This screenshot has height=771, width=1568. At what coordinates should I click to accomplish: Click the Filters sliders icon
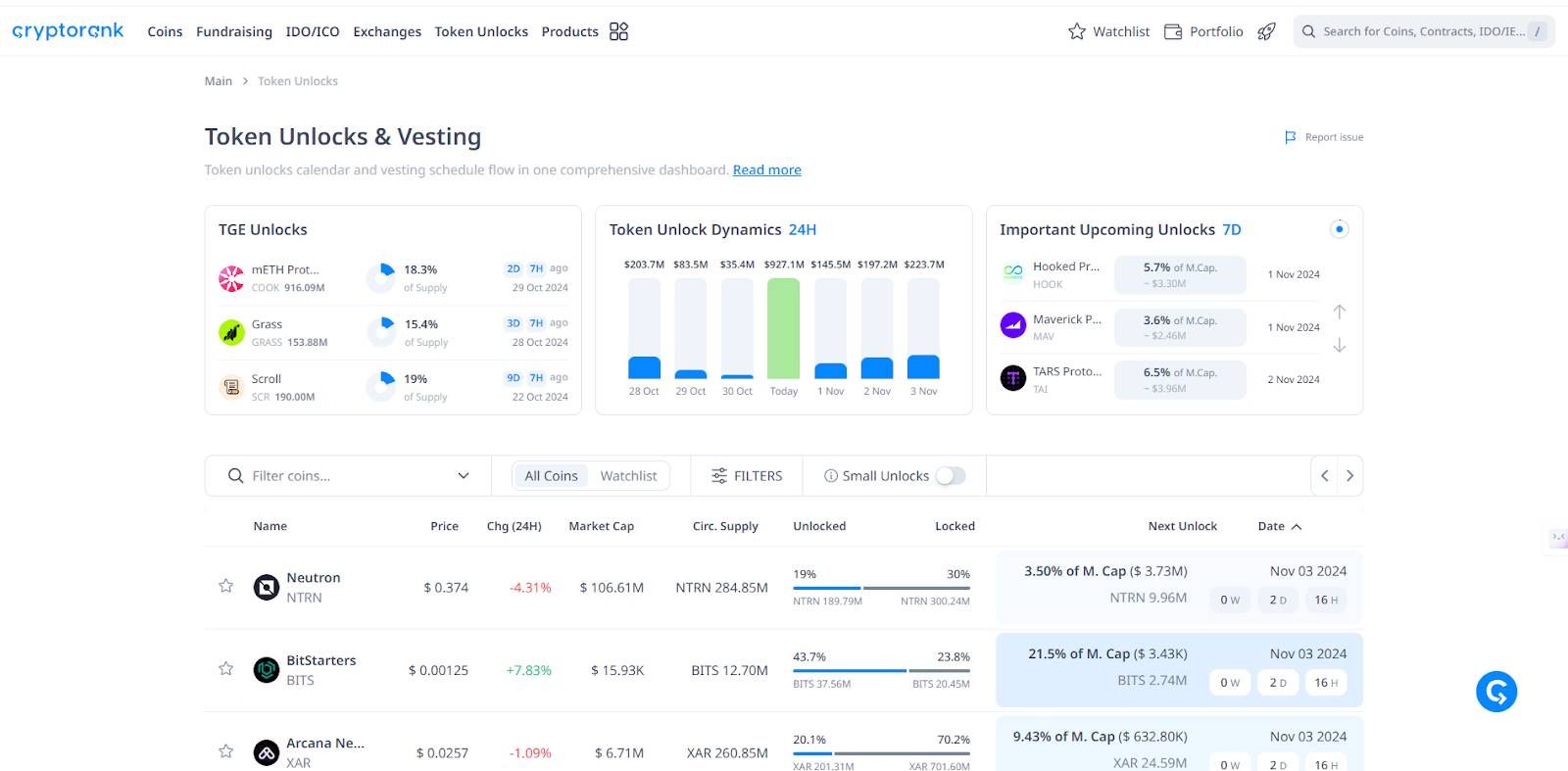coord(719,476)
